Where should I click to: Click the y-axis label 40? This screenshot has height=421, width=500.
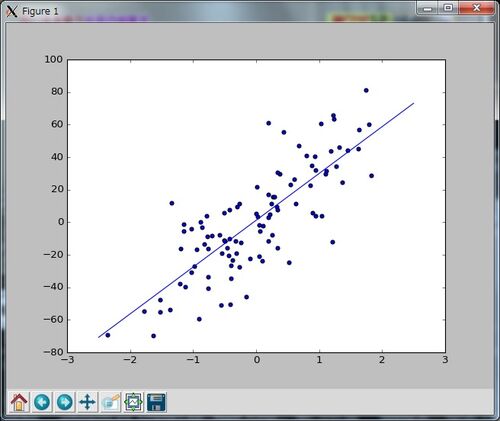coord(57,157)
